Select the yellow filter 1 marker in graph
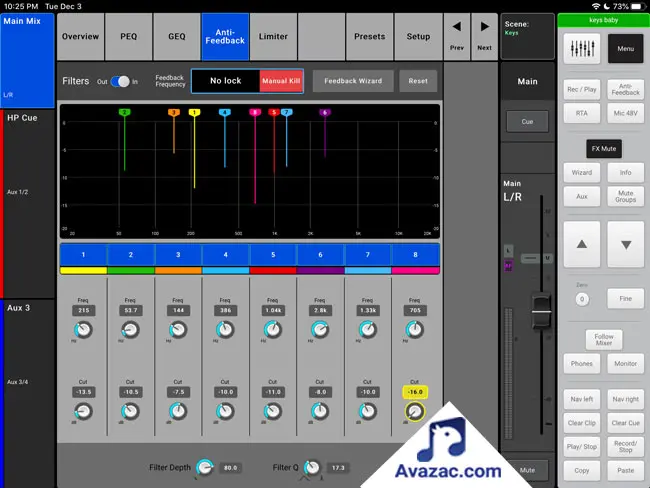650x488 pixels. click(194, 112)
